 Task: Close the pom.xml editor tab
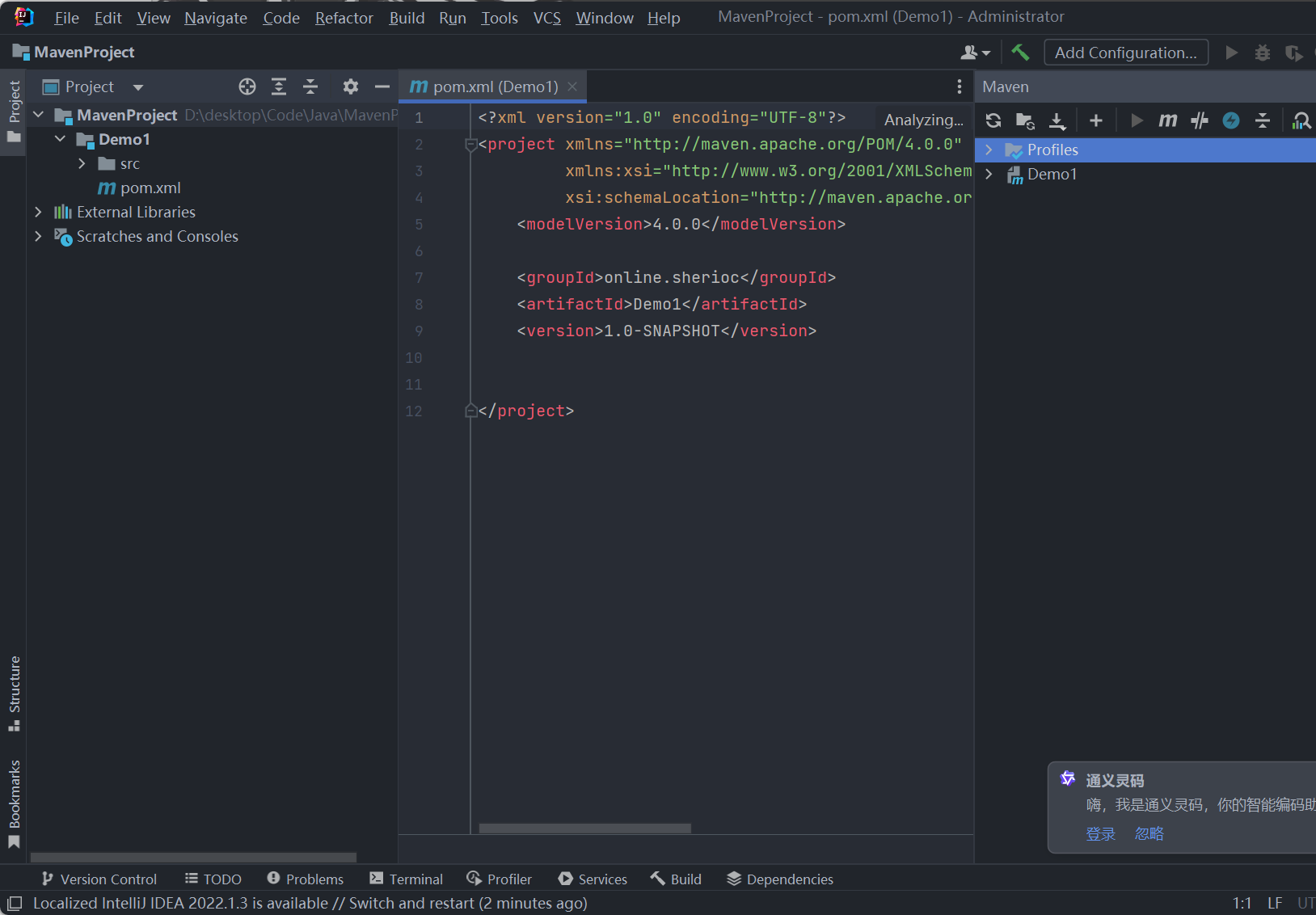[572, 86]
